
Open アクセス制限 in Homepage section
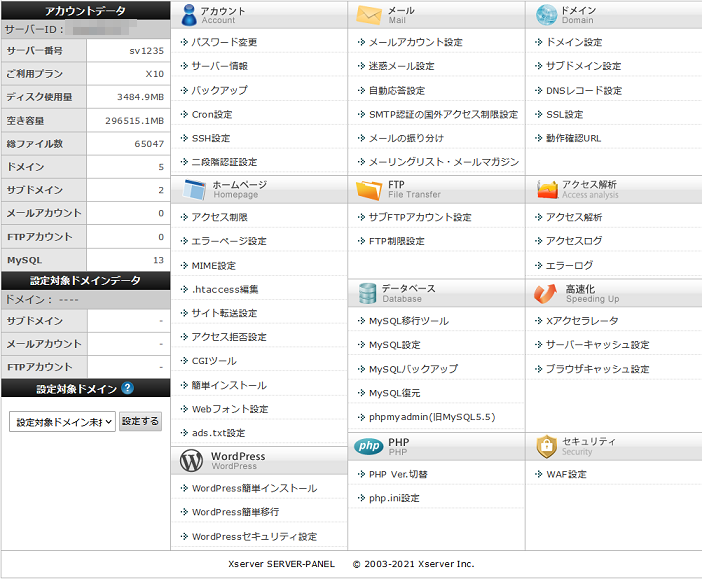(x=219, y=217)
